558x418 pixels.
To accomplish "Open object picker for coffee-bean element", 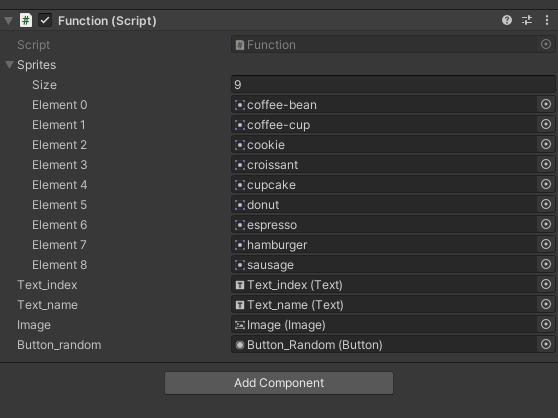I will (x=546, y=104).
